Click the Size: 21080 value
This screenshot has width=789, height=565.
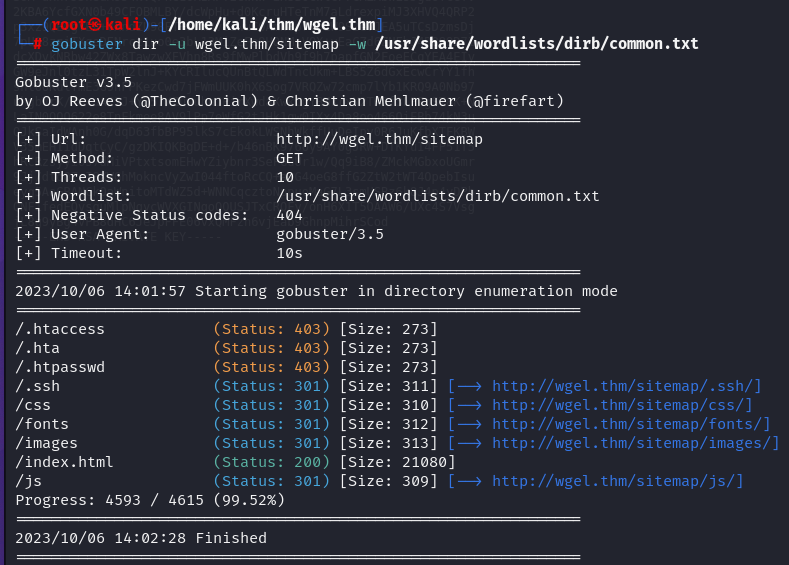pos(398,462)
